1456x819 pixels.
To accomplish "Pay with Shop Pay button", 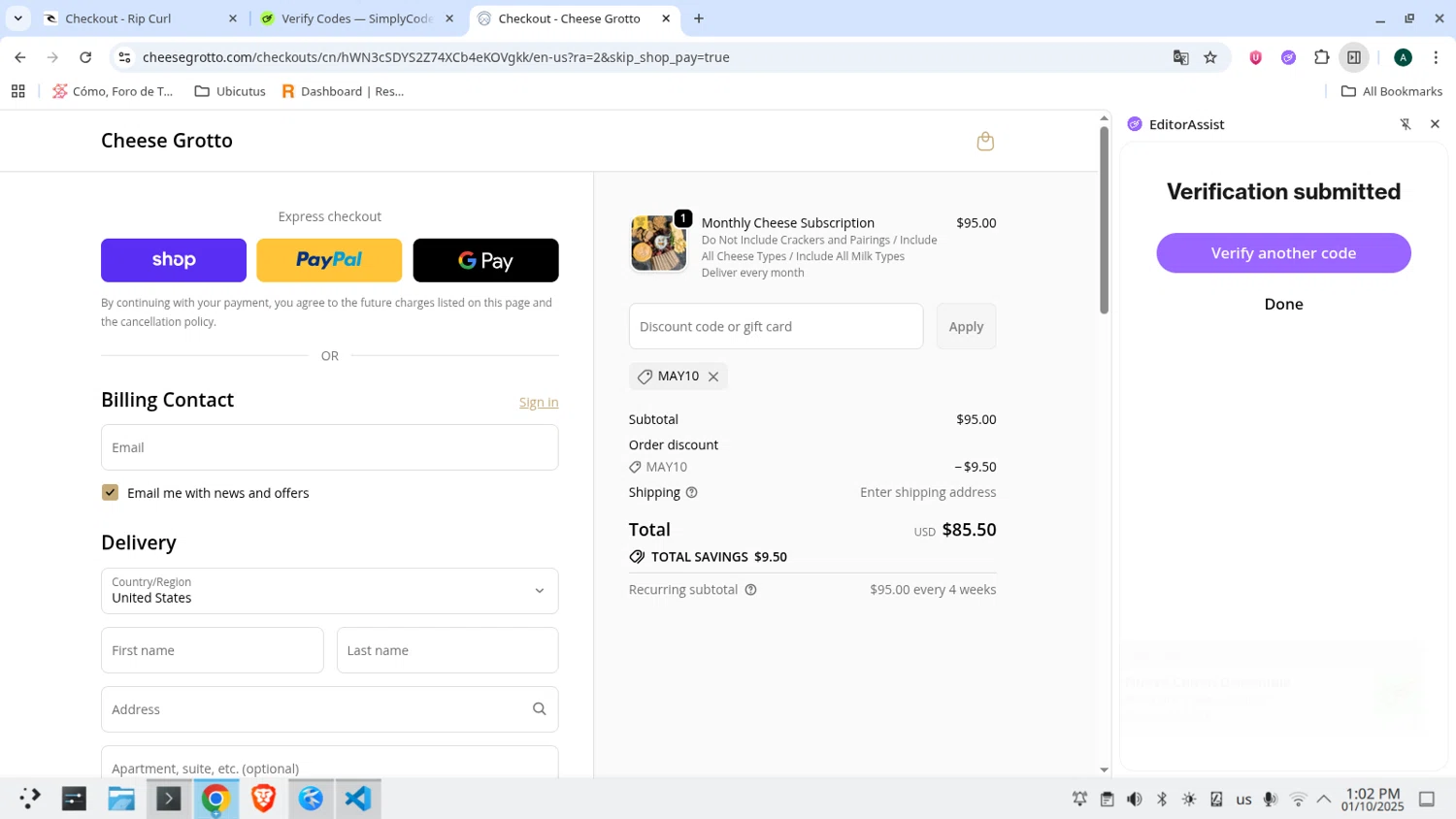I will [x=174, y=260].
